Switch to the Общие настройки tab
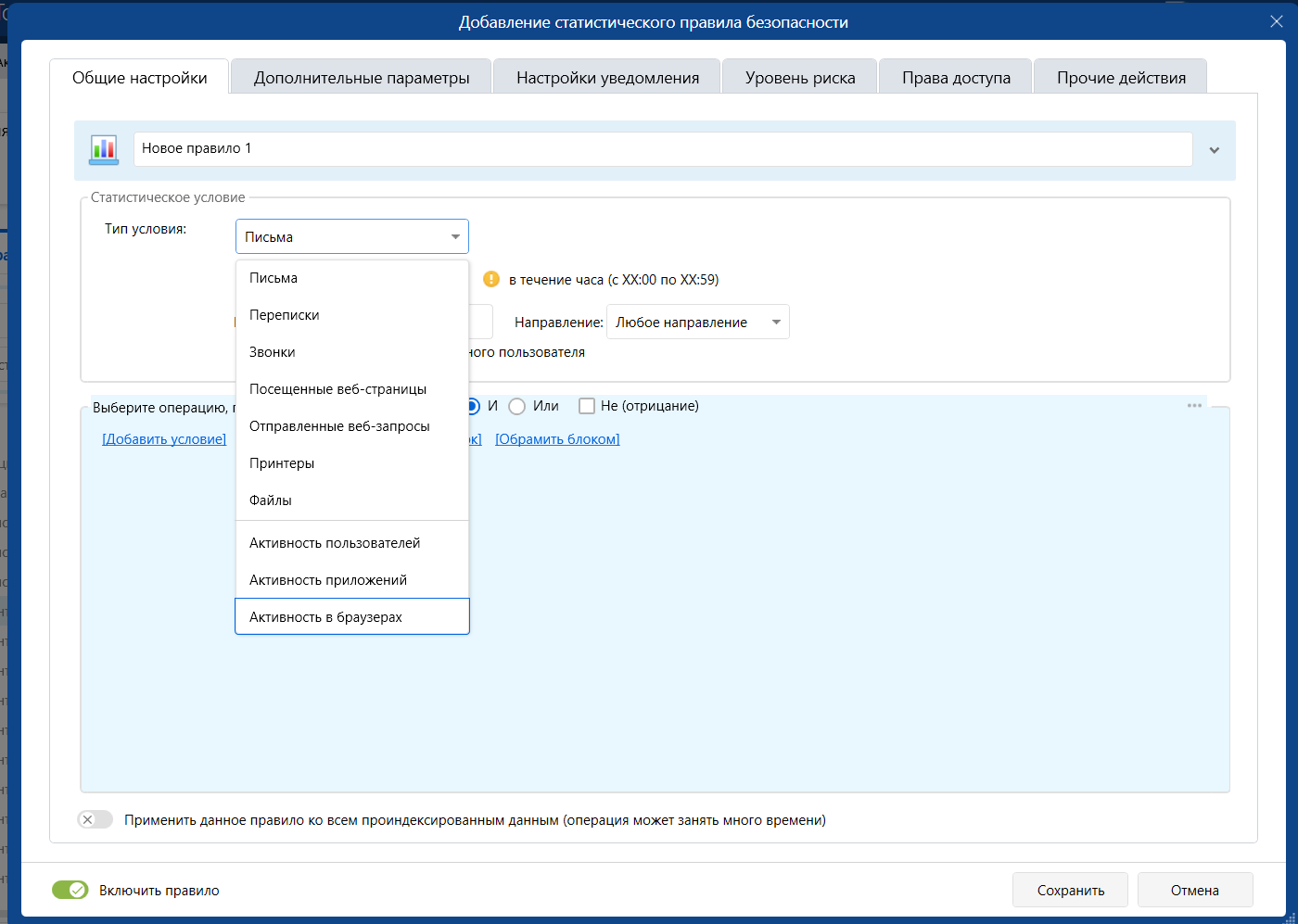1298x924 pixels. coord(140,78)
